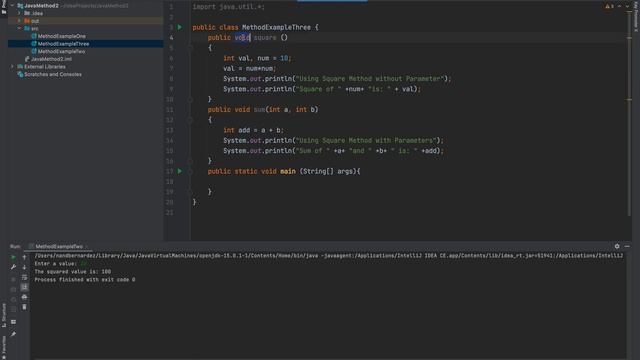Open the Favorites side tool window
Screen dimensions: 640x360
tap(4, 347)
